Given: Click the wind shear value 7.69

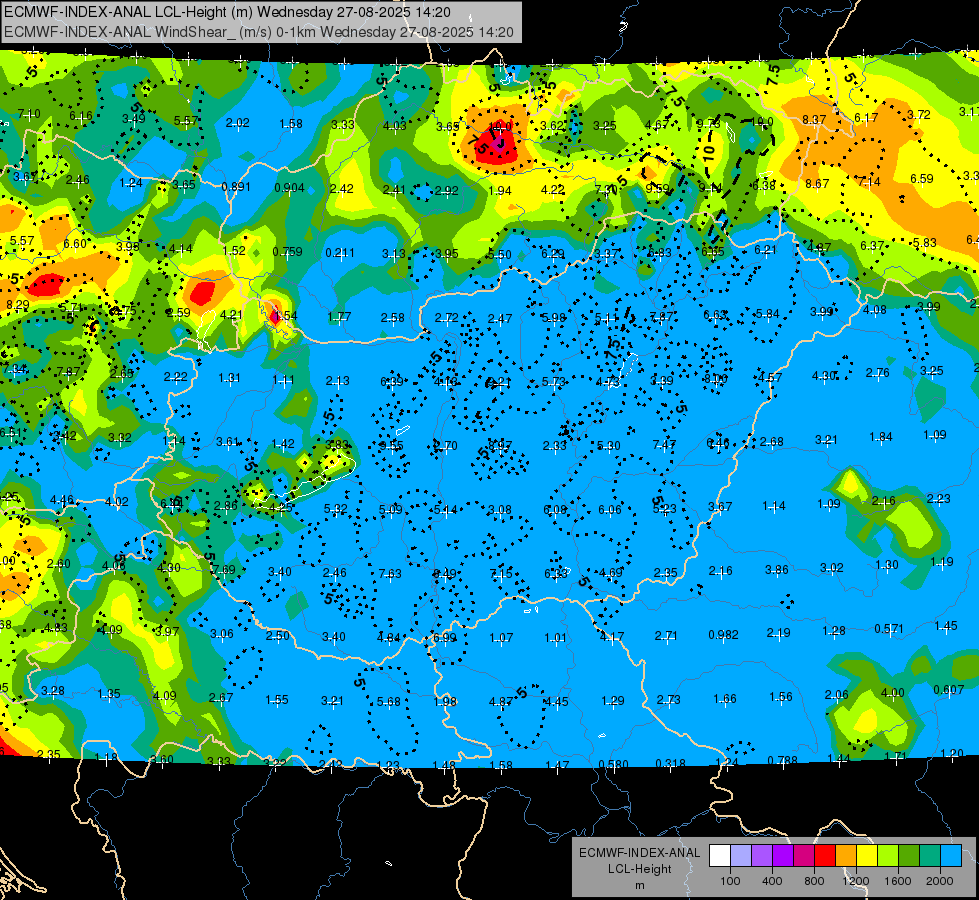Looking at the screenshot, I should pyautogui.click(x=224, y=569).
